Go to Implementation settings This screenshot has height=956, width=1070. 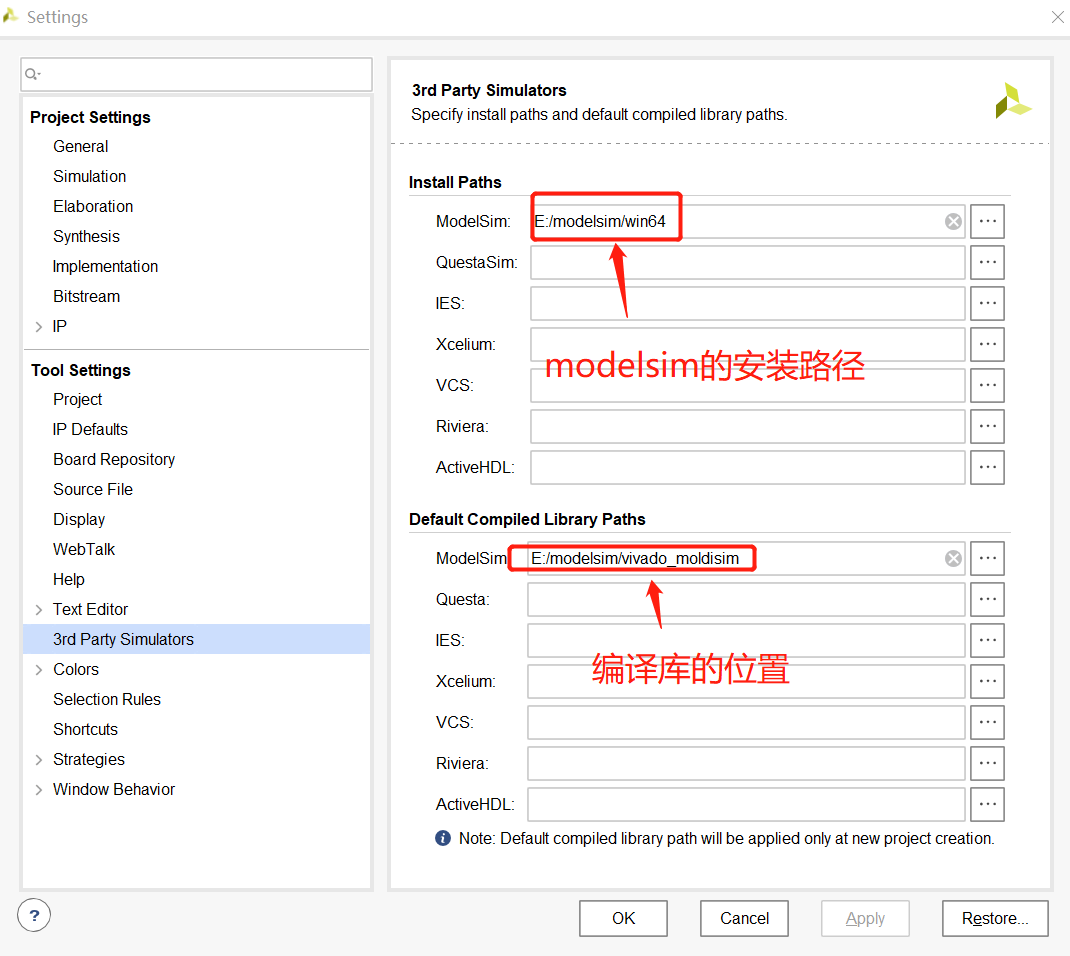(105, 267)
